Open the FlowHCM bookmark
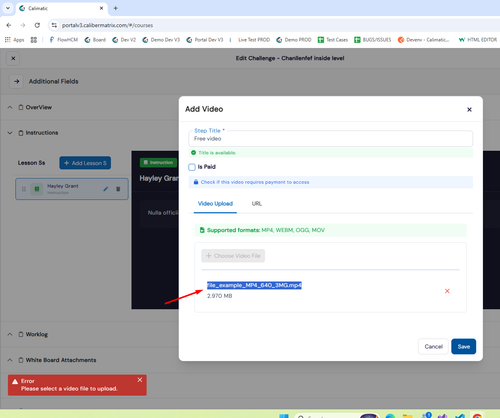The height and width of the screenshot is (418, 500). (x=63, y=40)
